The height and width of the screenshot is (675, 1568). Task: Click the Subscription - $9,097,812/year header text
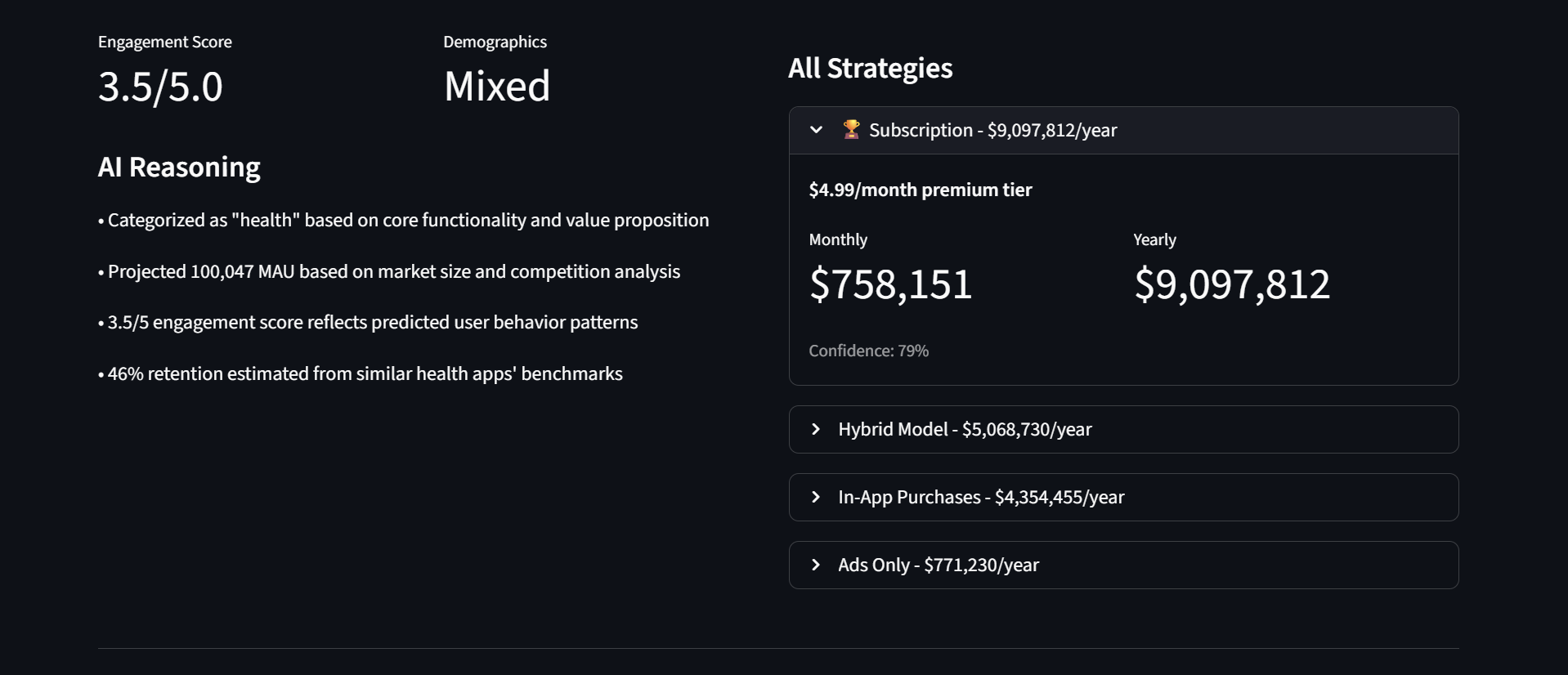[x=992, y=130]
